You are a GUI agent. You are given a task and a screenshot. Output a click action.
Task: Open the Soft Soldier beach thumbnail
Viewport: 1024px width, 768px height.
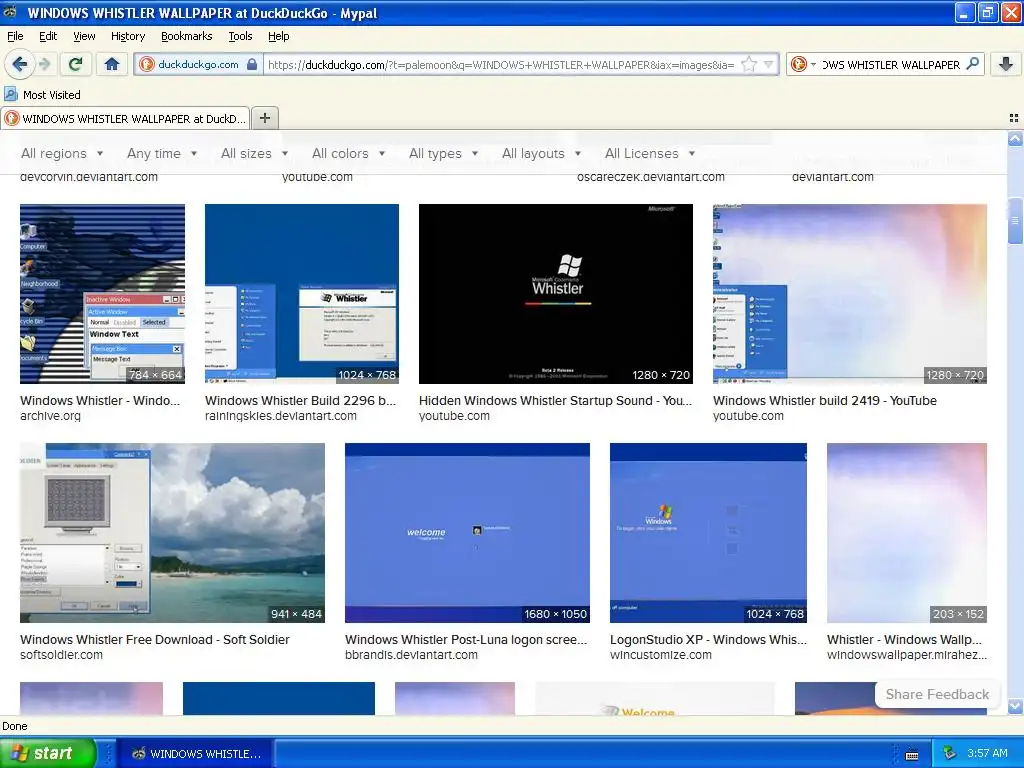coord(172,533)
